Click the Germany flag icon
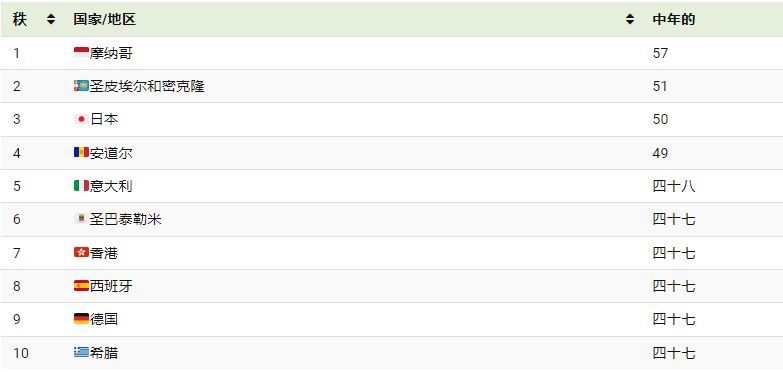 click(x=81, y=319)
